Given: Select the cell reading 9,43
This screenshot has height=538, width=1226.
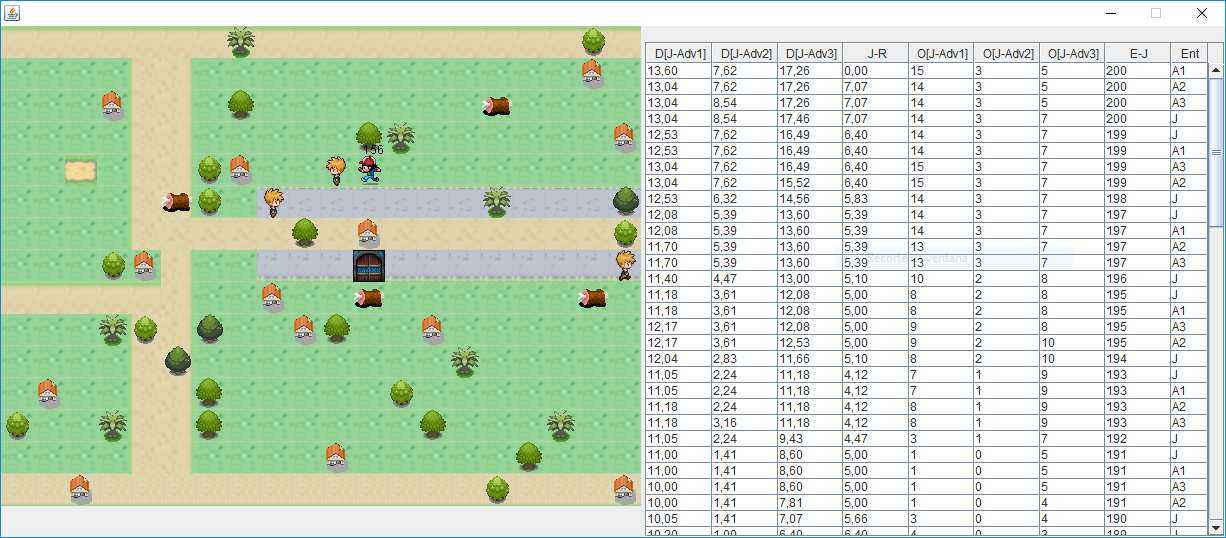Looking at the screenshot, I should [x=810, y=439].
